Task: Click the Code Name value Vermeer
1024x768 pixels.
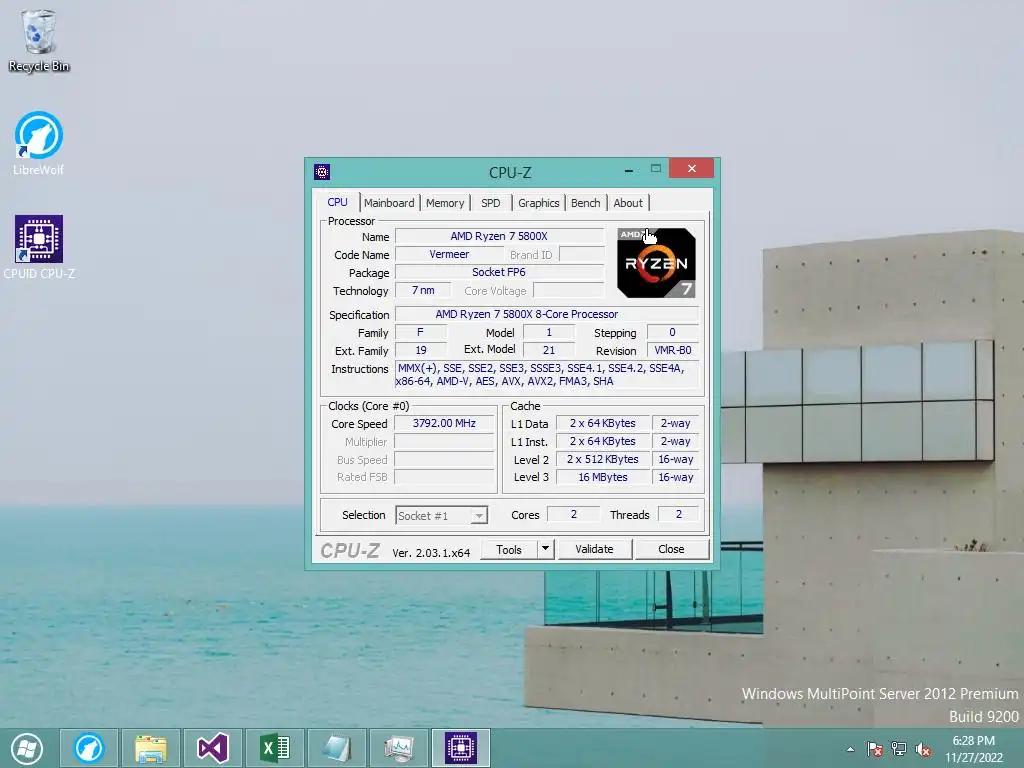Action: 449,255
